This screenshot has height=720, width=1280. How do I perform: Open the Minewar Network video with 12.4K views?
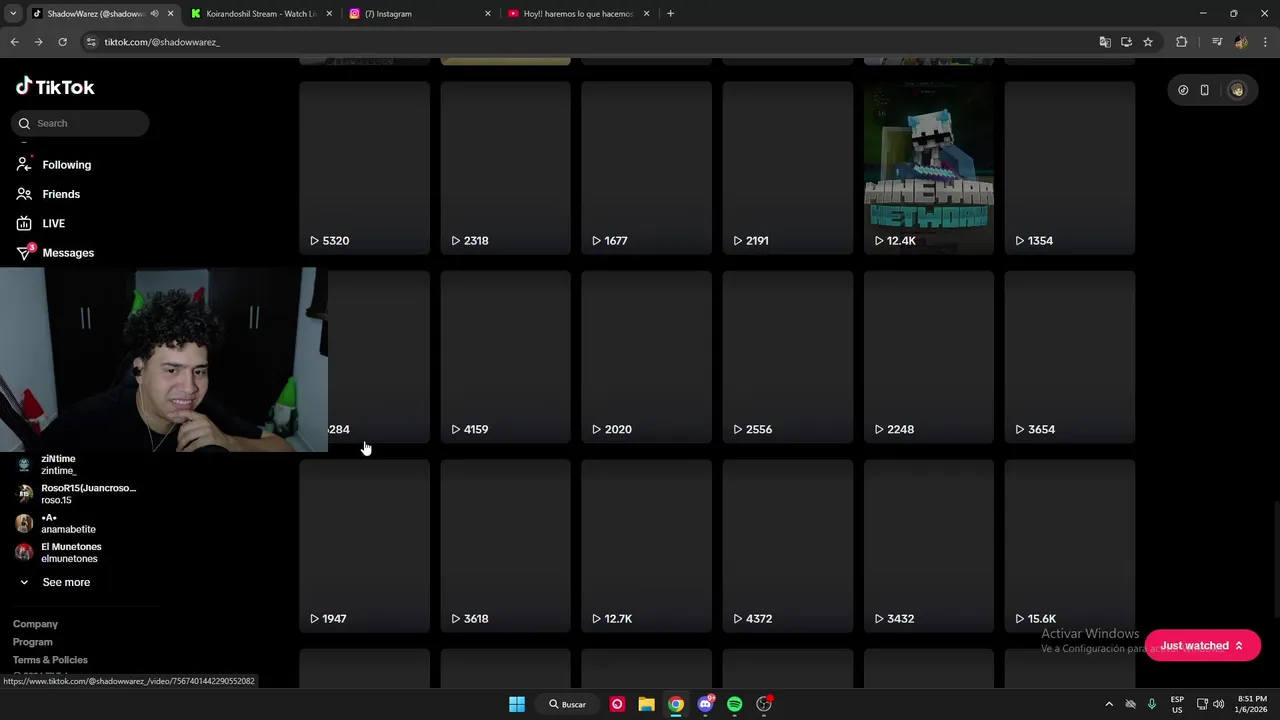pos(928,167)
